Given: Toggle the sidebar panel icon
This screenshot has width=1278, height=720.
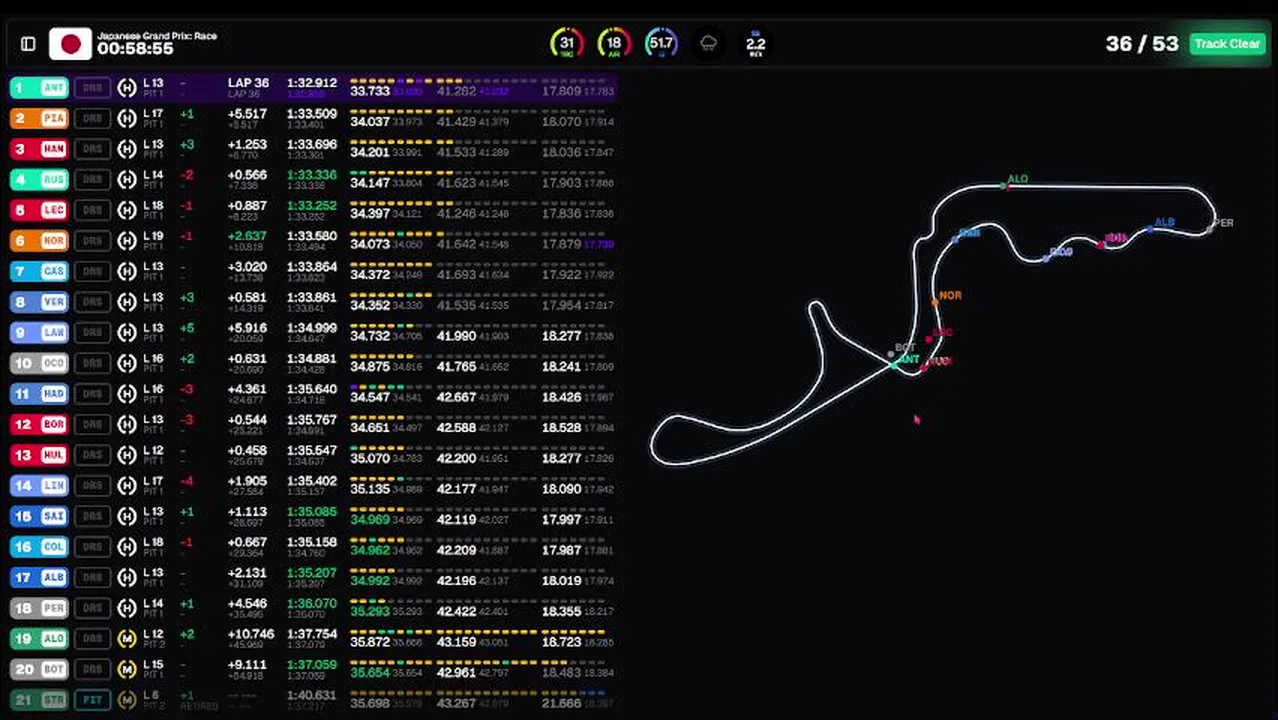Looking at the screenshot, I should point(28,44).
